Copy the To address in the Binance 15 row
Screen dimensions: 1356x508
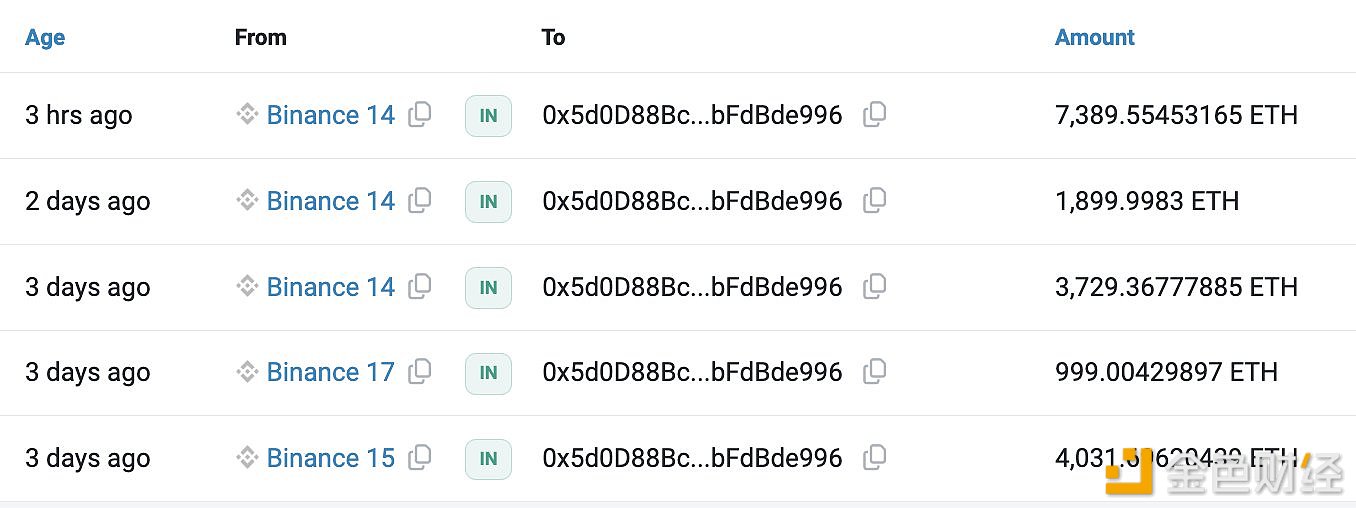coord(874,457)
